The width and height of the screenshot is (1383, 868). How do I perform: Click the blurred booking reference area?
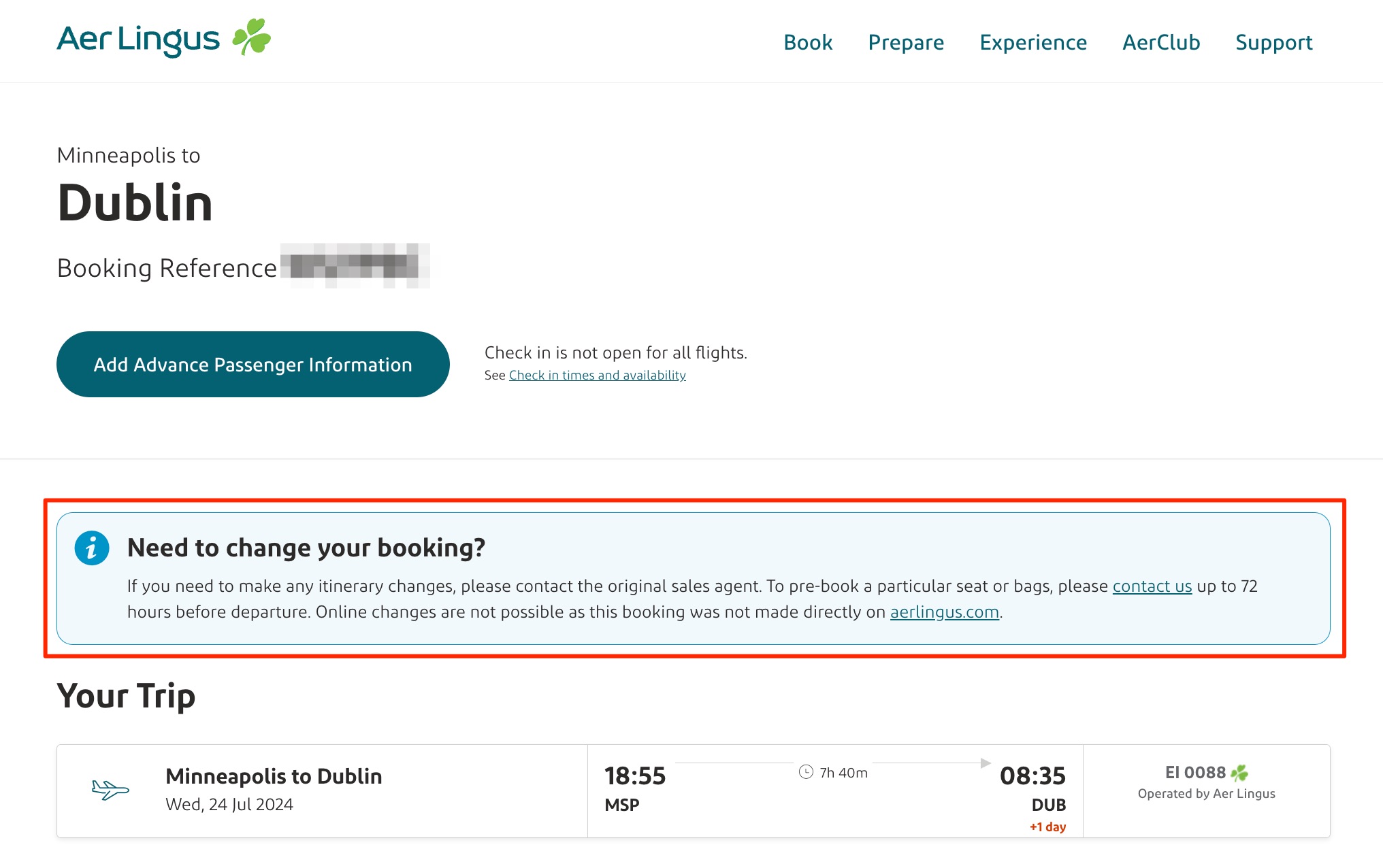(355, 267)
